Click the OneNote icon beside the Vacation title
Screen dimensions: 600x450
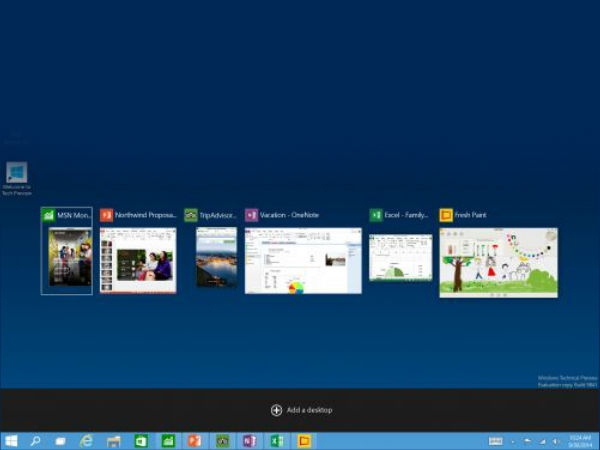click(x=251, y=215)
